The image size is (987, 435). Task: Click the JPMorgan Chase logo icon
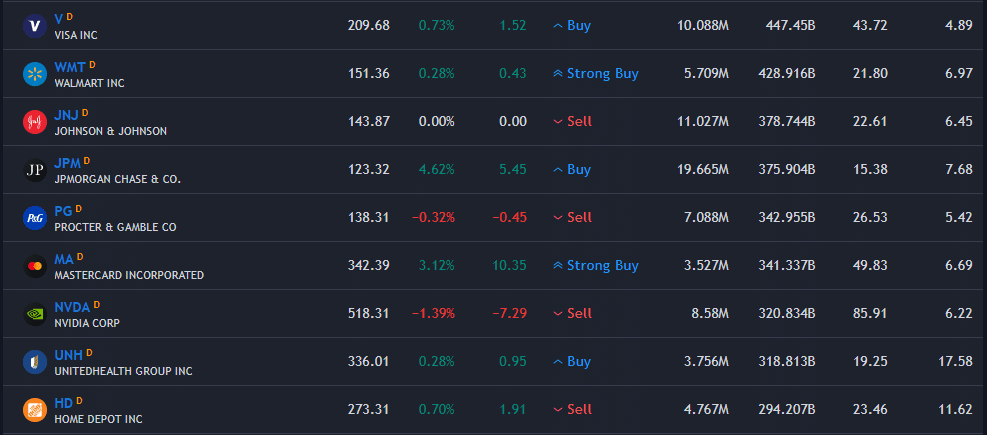(35, 170)
